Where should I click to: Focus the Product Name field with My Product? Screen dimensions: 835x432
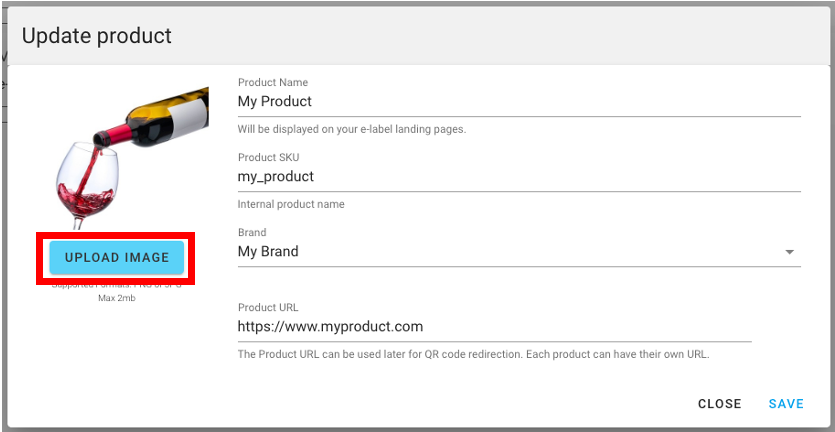pyautogui.click(x=518, y=101)
